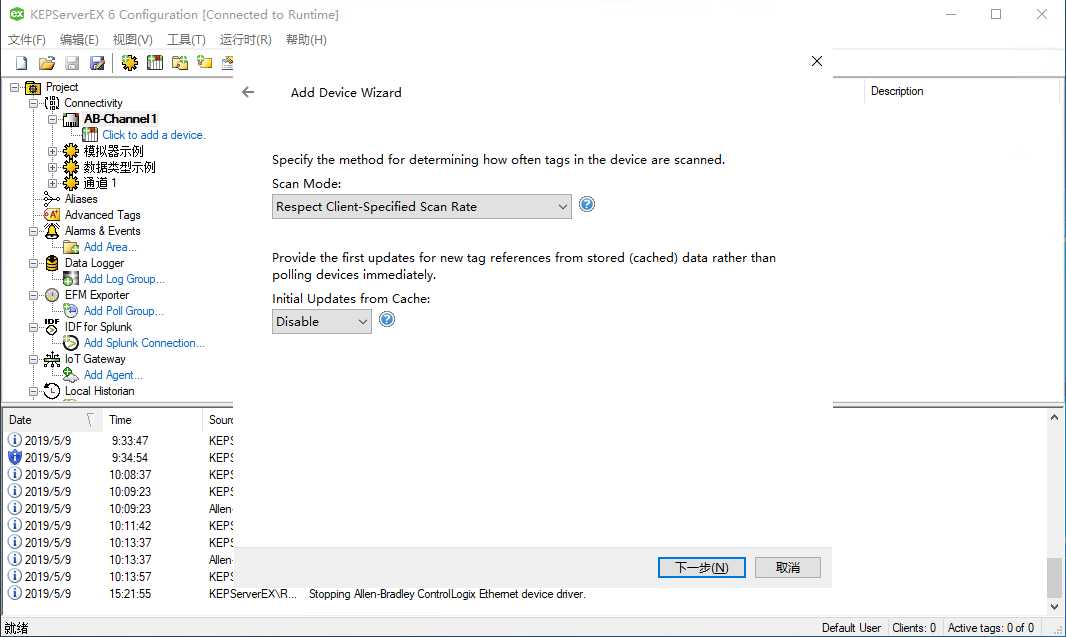Click the security event icon at 9:34:54

pyautogui.click(x=14, y=457)
